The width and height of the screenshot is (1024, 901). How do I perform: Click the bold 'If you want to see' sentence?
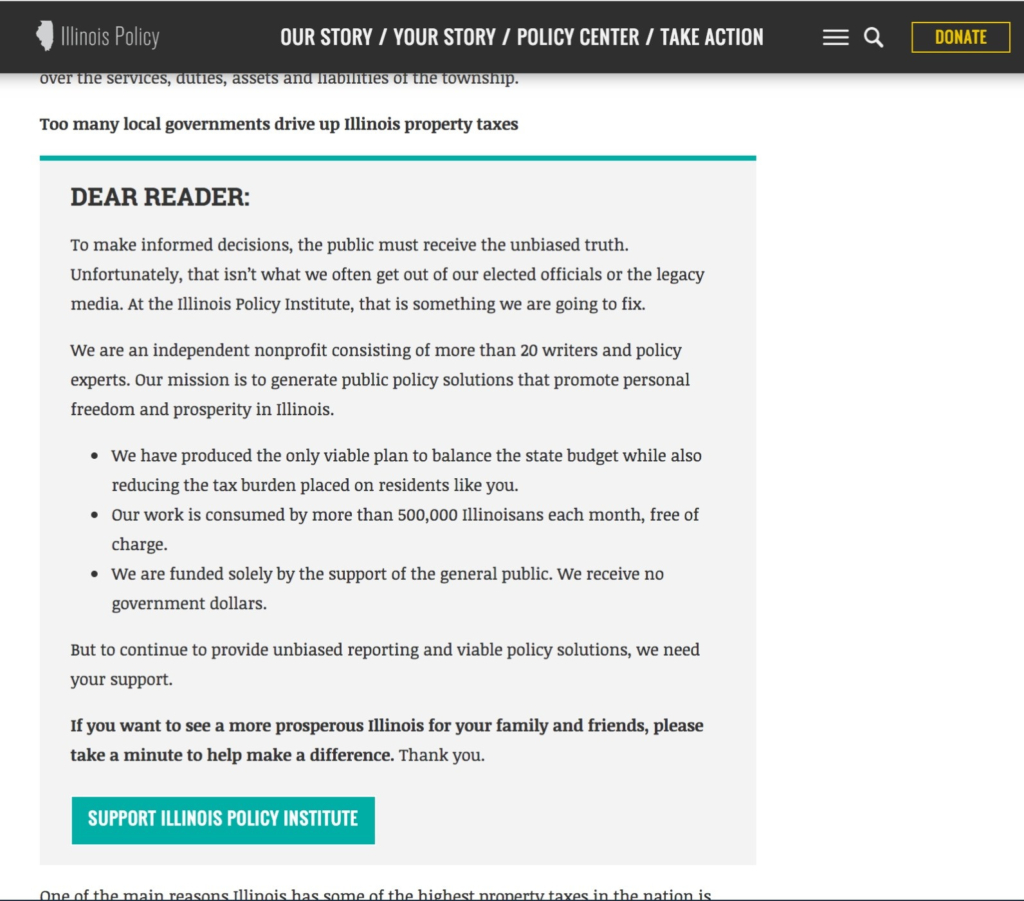(387, 740)
